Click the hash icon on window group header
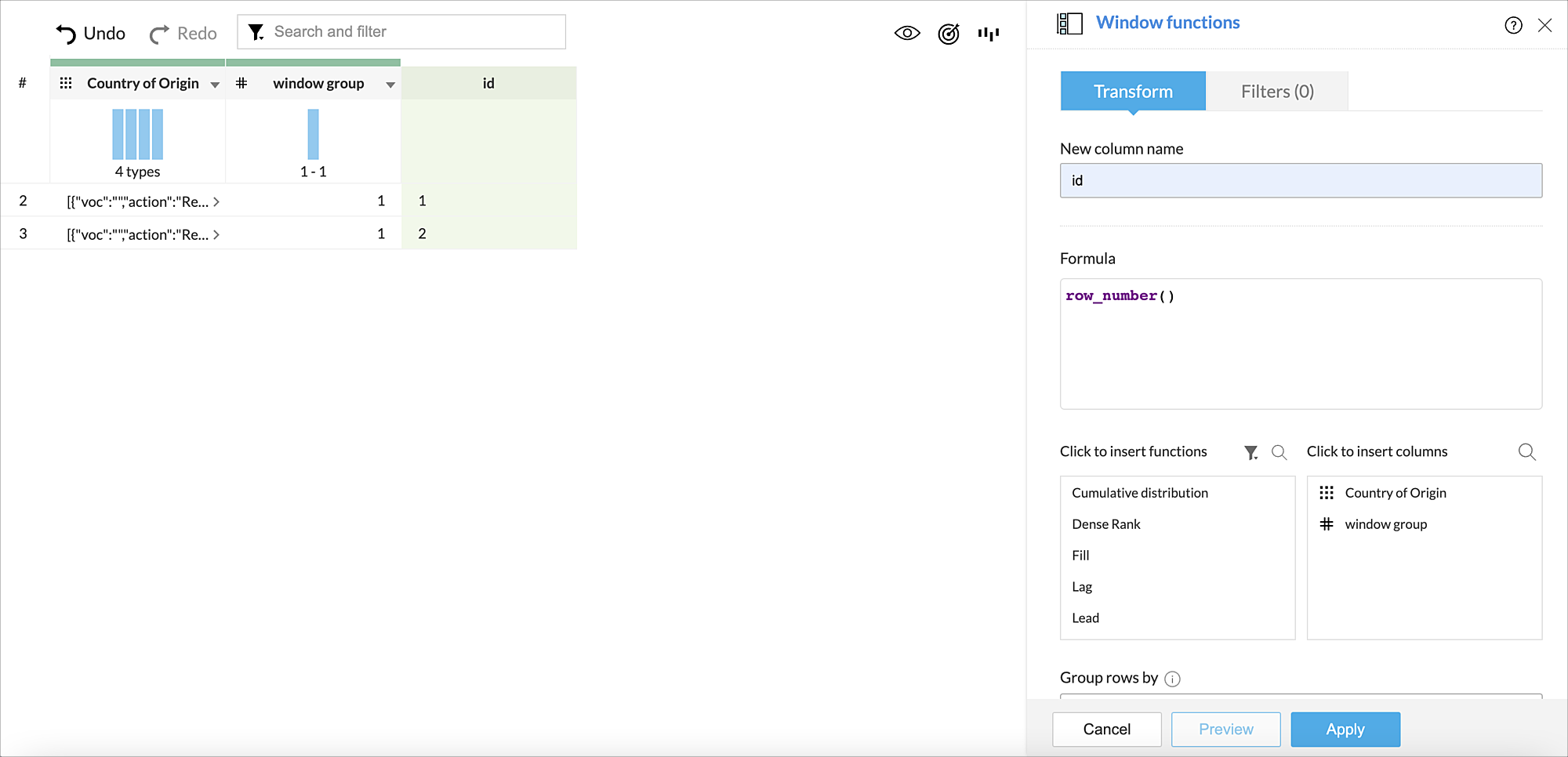Image resolution: width=1568 pixels, height=757 pixels. click(241, 82)
